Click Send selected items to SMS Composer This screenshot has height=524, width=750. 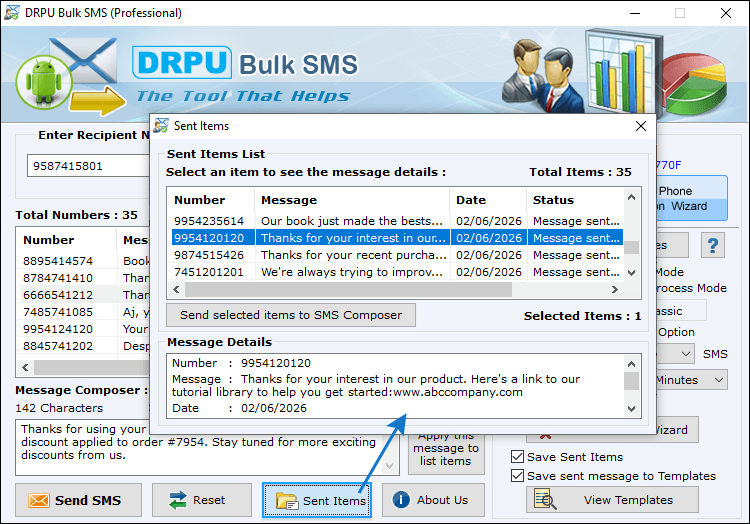click(291, 315)
